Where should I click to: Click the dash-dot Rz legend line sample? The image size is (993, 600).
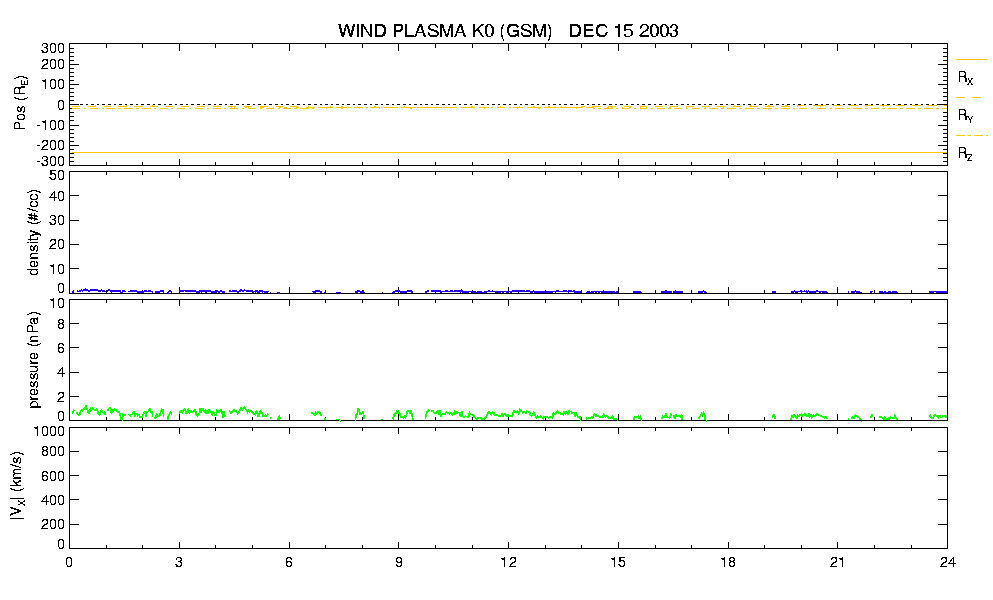[971, 136]
